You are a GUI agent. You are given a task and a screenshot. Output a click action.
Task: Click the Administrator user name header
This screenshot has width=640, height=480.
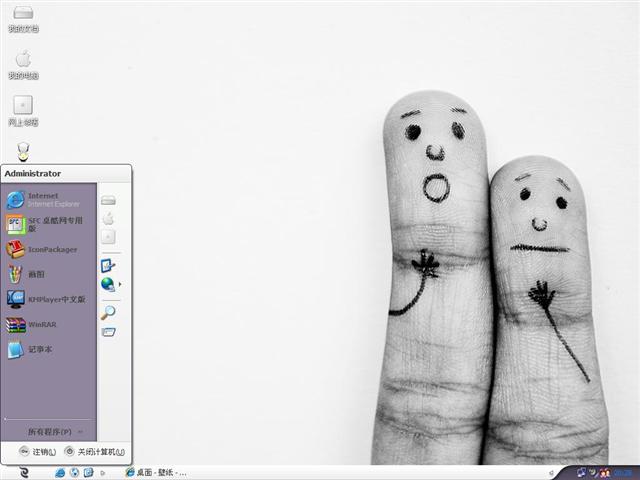point(33,173)
